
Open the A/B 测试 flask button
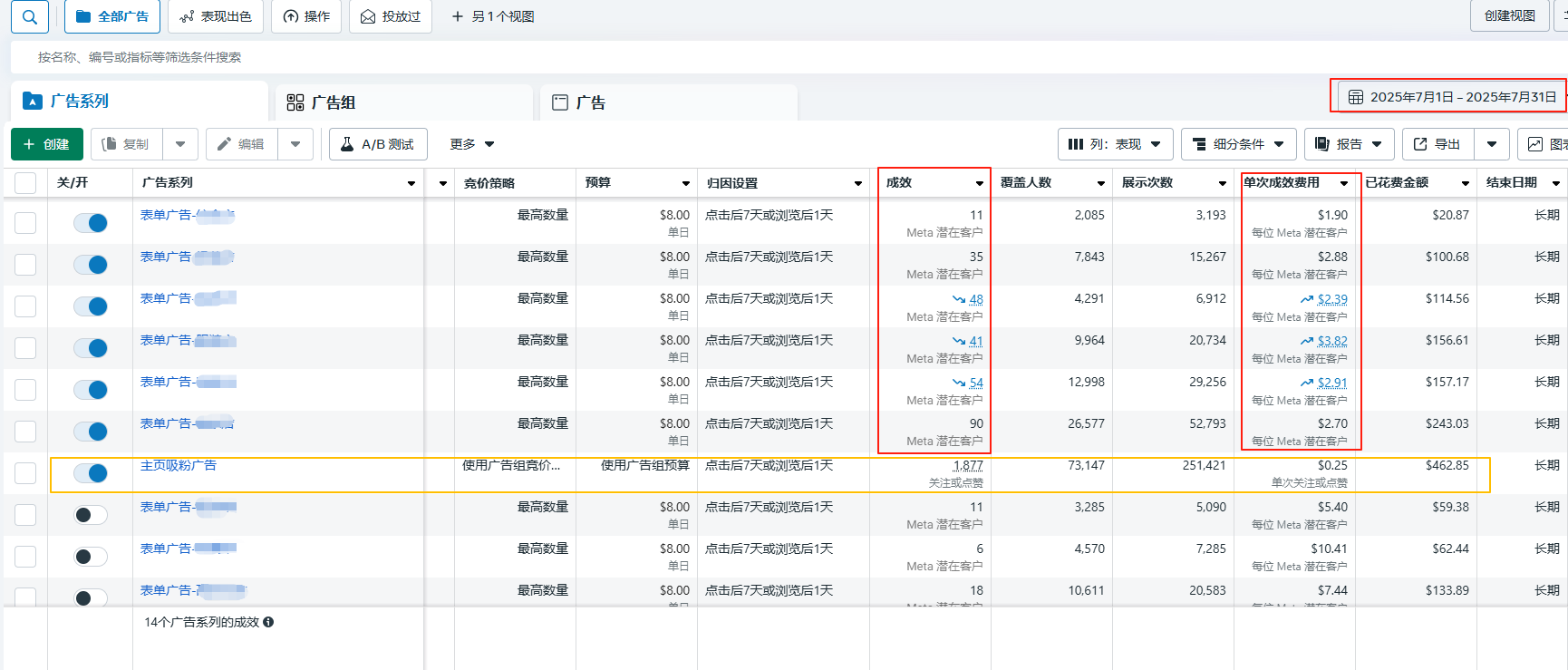pyautogui.click(x=378, y=144)
